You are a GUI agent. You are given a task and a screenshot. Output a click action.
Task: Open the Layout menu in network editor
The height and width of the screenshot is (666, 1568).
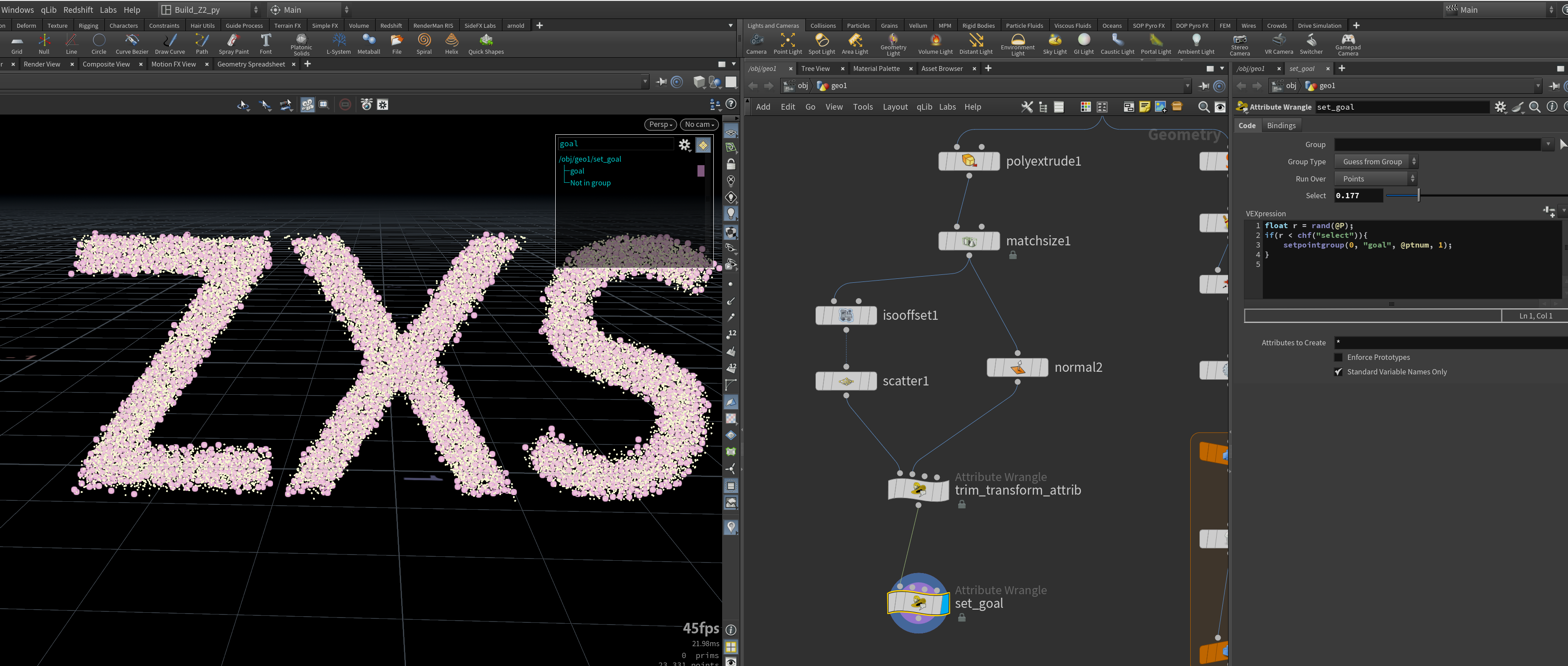pyautogui.click(x=895, y=107)
